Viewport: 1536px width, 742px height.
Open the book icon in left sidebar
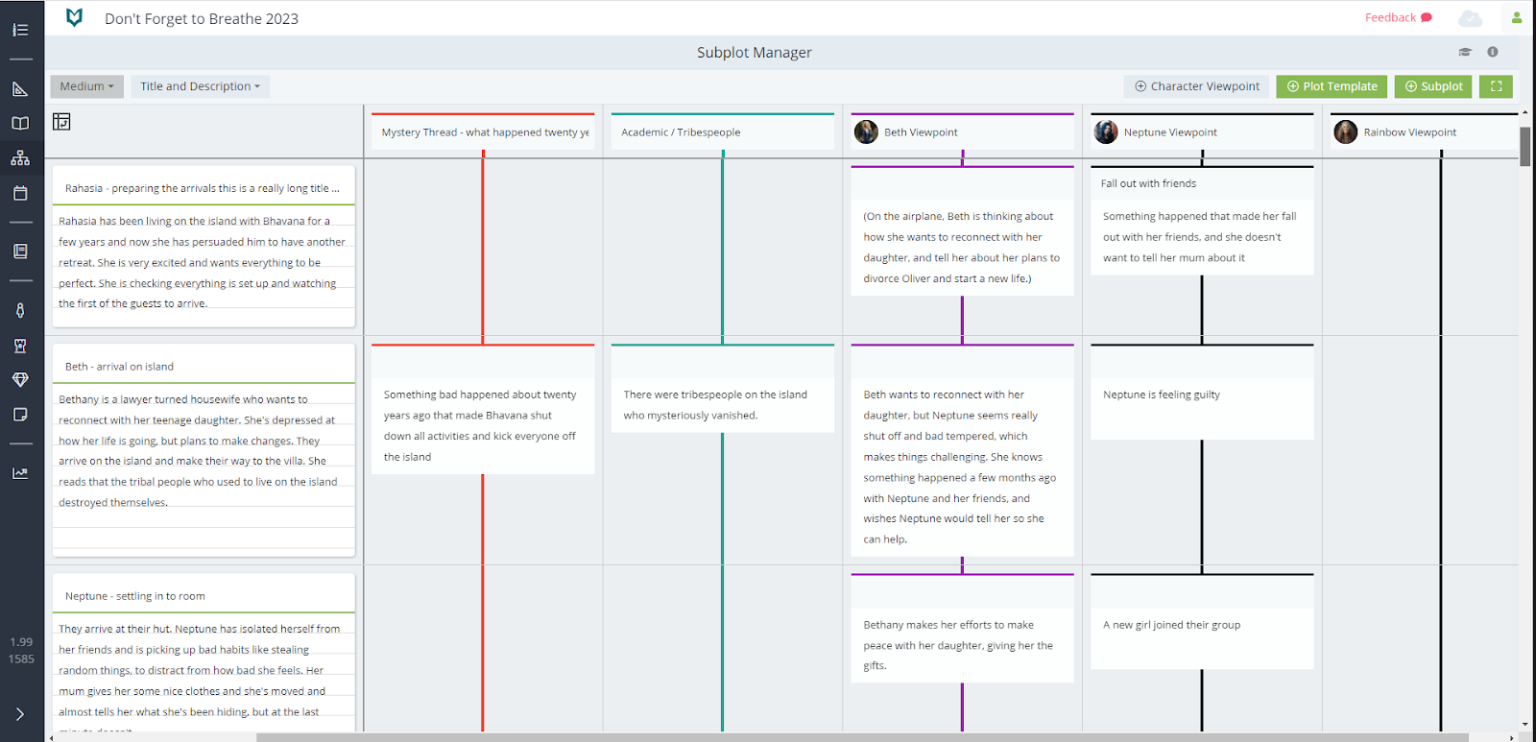coord(20,124)
